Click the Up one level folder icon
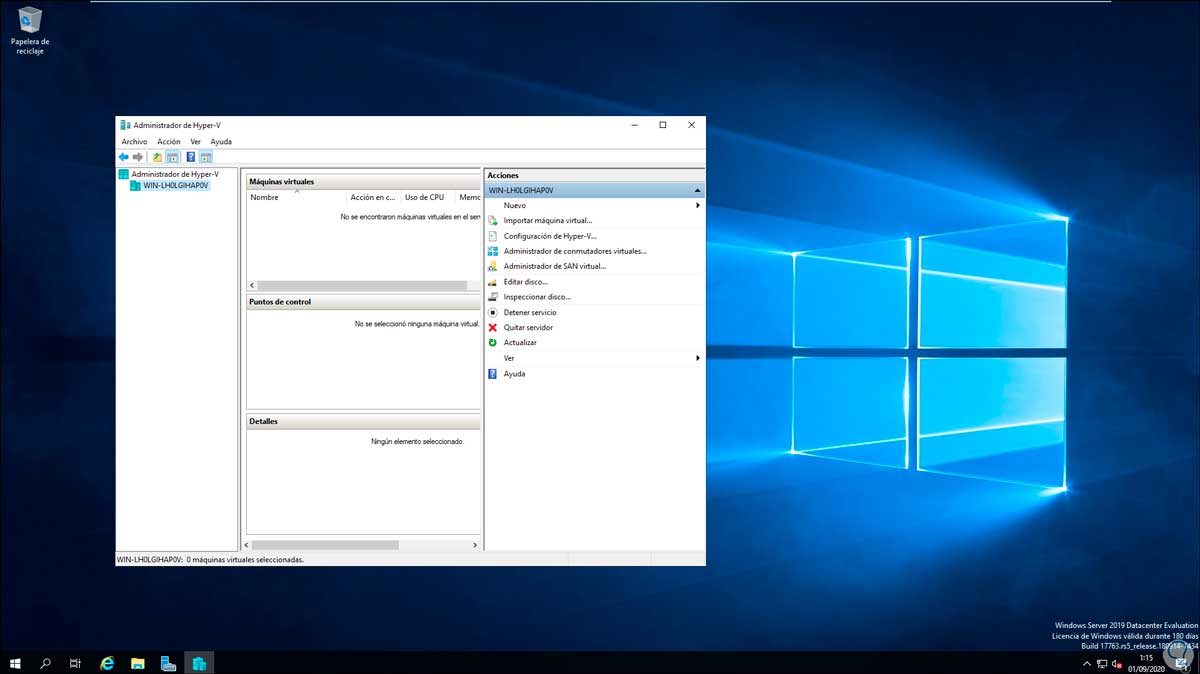The image size is (1200, 674). (x=157, y=157)
